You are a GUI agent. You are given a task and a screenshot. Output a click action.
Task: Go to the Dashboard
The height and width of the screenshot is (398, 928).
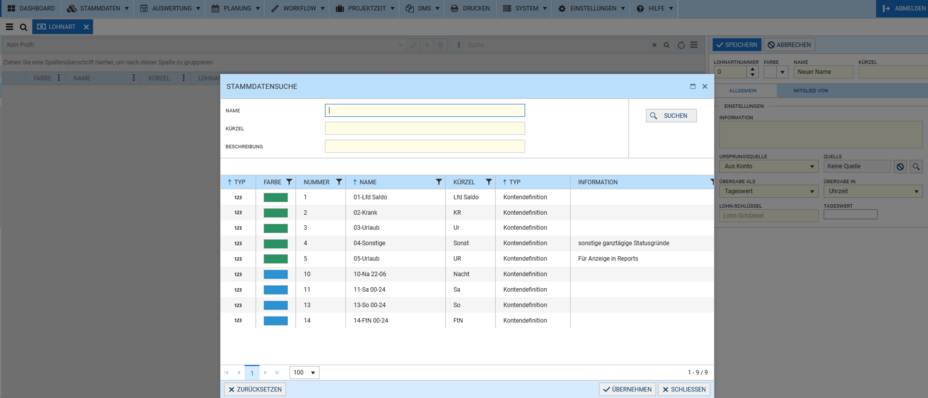tap(31, 9)
